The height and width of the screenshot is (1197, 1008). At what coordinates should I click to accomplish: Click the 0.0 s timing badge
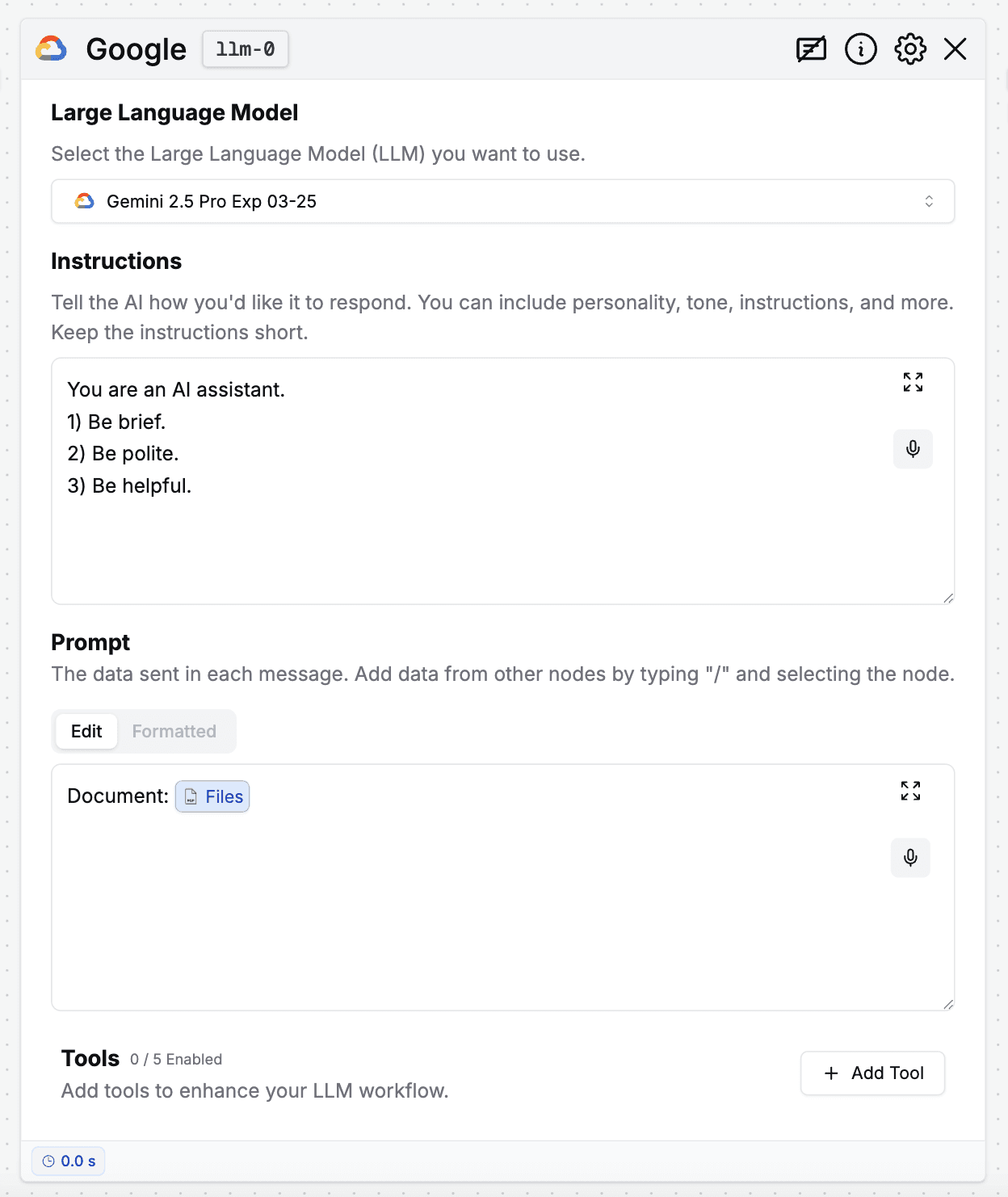pos(69,1161)
